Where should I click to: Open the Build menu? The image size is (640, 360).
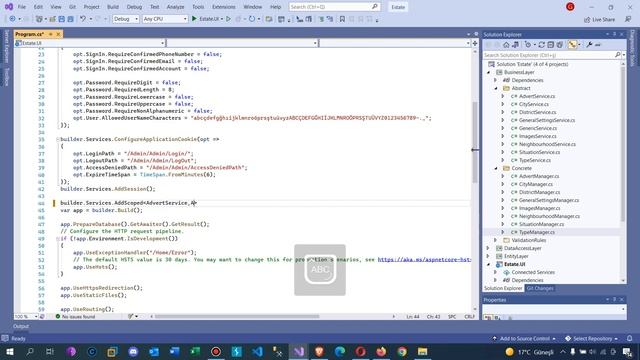coord(113,7)
